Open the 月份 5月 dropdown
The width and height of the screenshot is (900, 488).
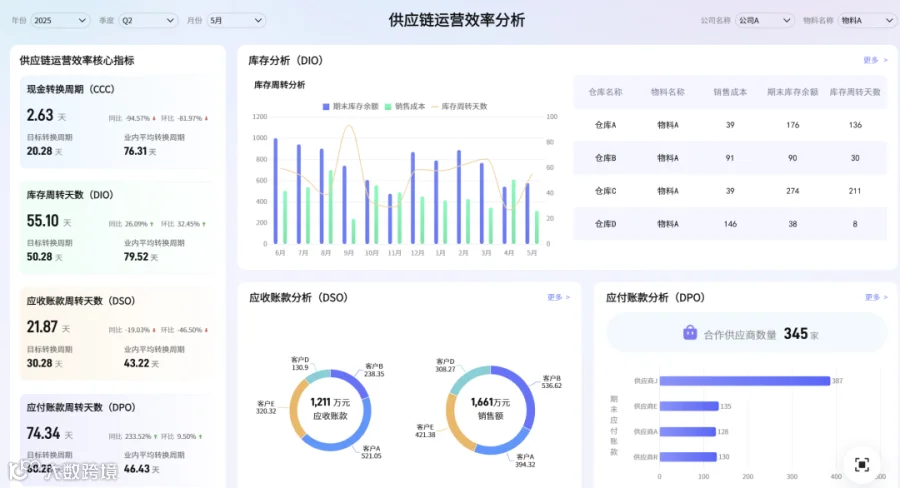tap(236, 20)
